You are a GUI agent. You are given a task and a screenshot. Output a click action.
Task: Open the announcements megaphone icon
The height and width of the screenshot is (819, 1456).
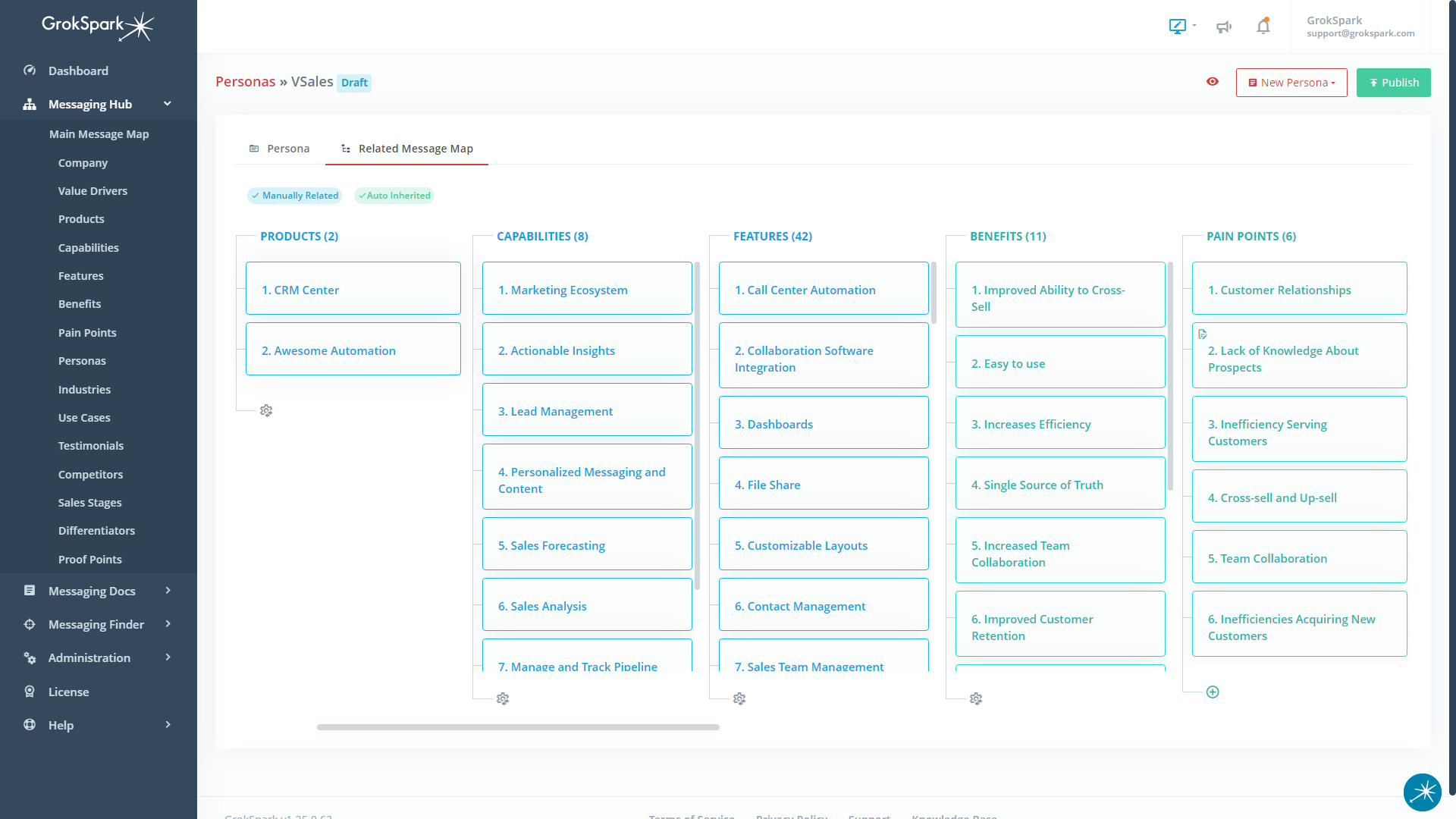(x=1223, y=27)
